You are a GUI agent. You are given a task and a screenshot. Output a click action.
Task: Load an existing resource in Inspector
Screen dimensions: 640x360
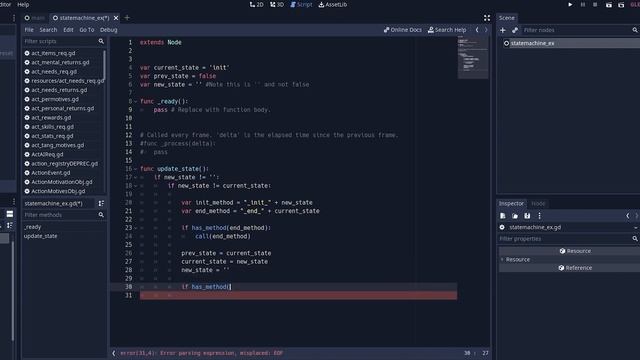click(515, 216)
